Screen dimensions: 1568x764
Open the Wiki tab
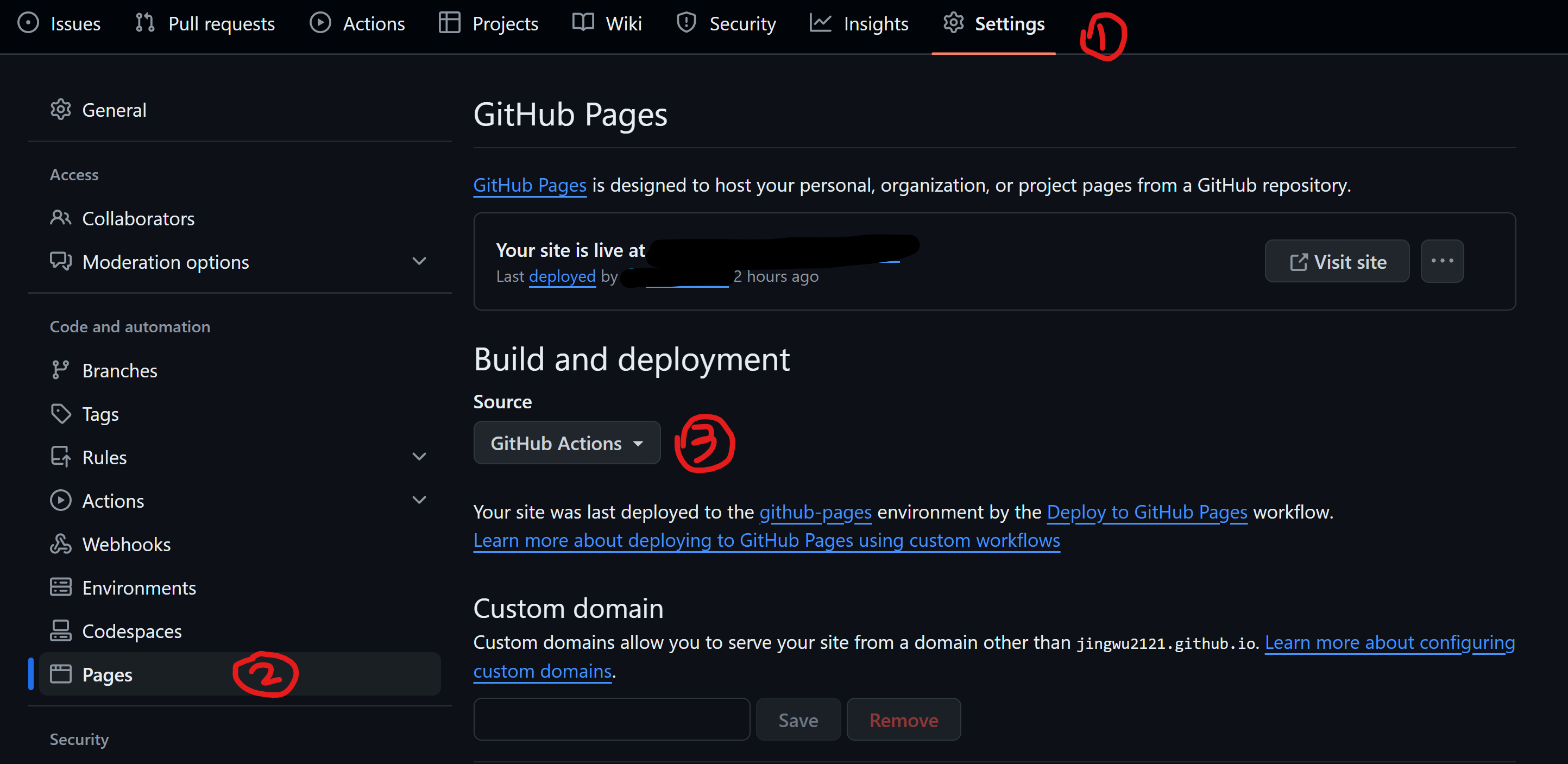(x=607, y=23)
